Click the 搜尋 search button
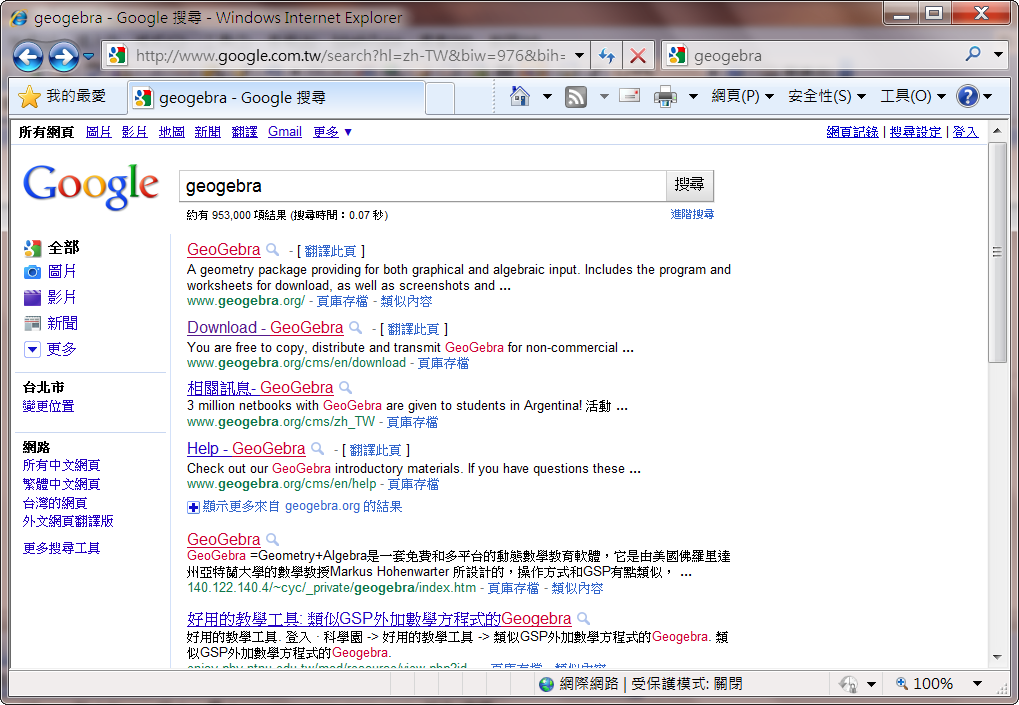1019x705 pixels. [x=690, y=186]
